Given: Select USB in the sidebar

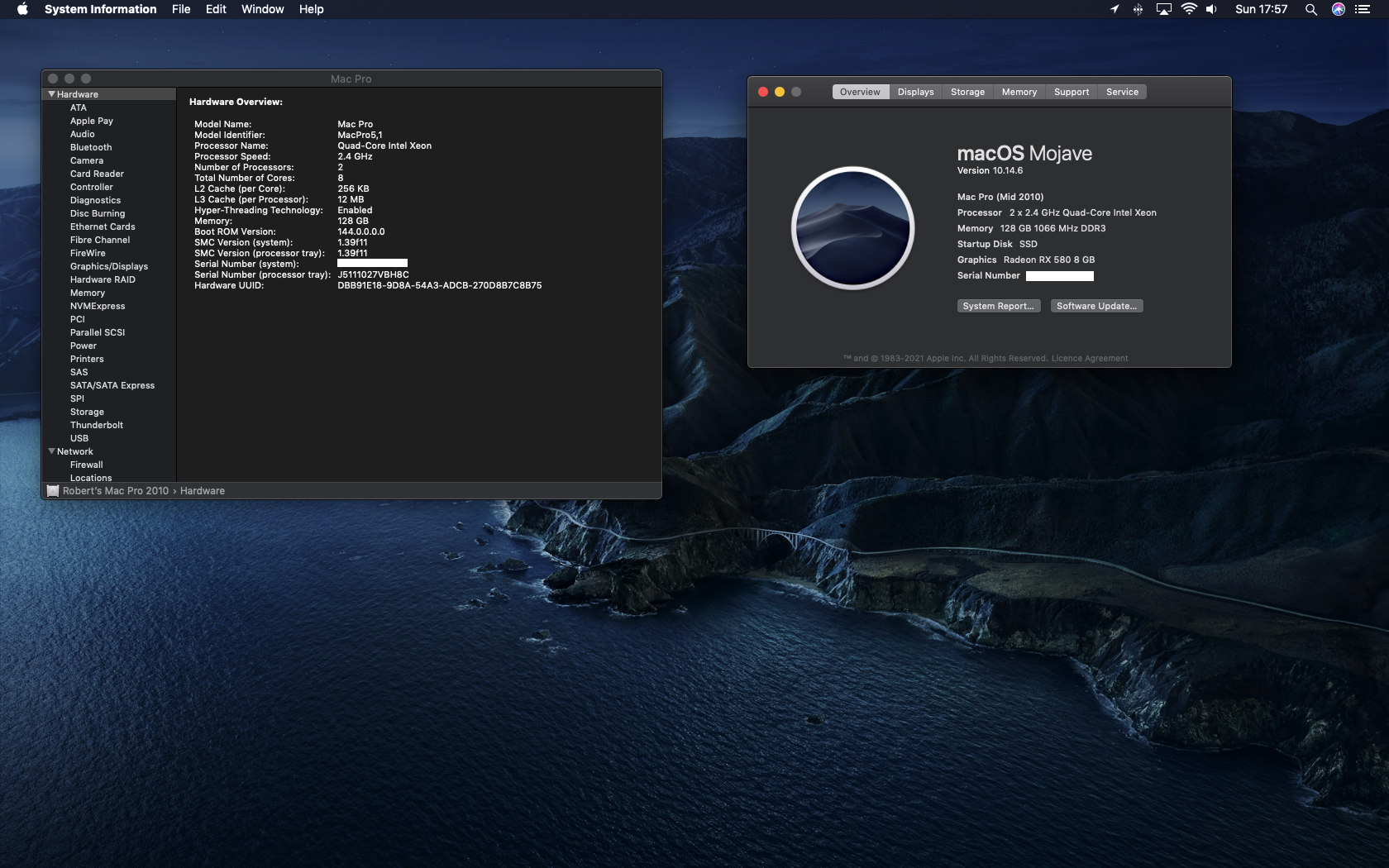Looking at the screenshot, I should pos(79,438).
